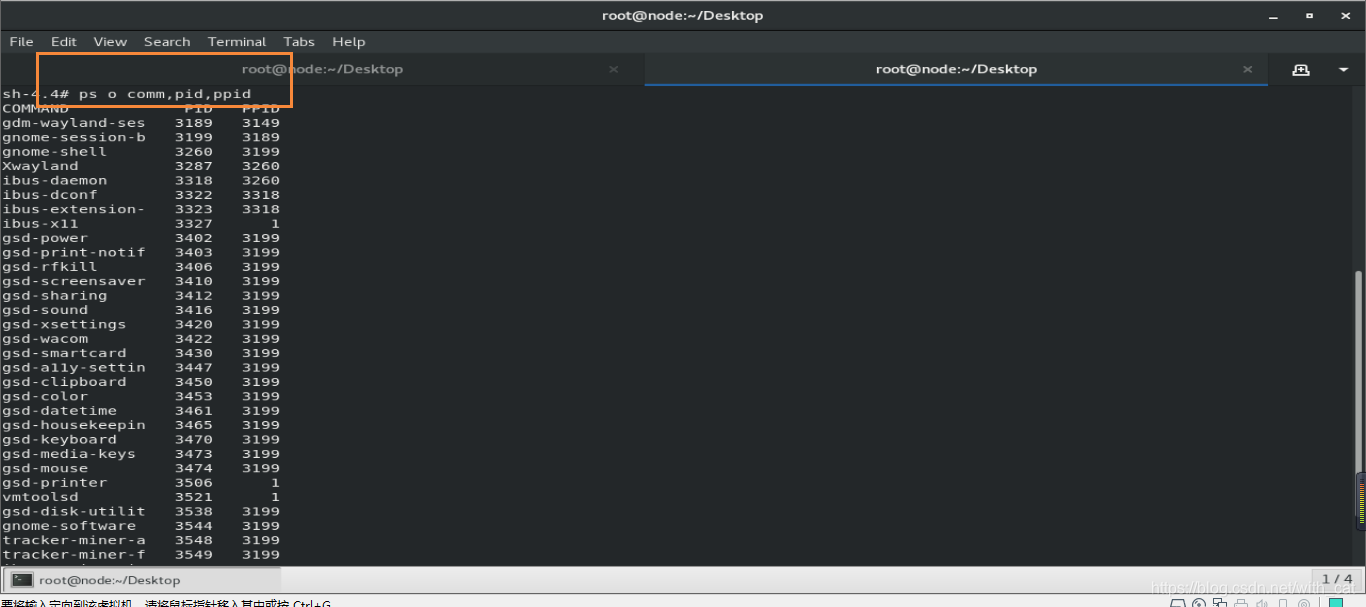Click the gsd-media-keys process name
Image resolution: width=1366 pixels, height=607 pixels.
[69, 454]
